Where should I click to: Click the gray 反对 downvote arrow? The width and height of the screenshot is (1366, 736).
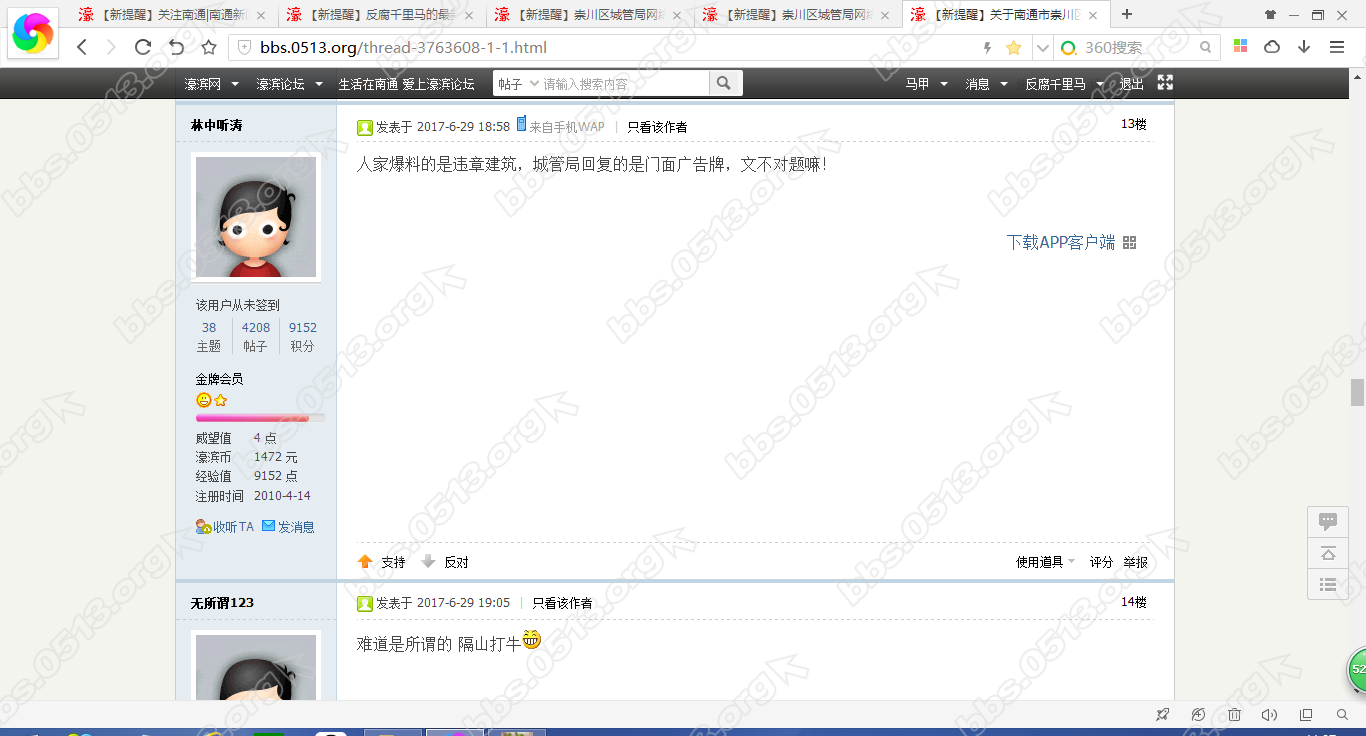(x=429, y=562)
